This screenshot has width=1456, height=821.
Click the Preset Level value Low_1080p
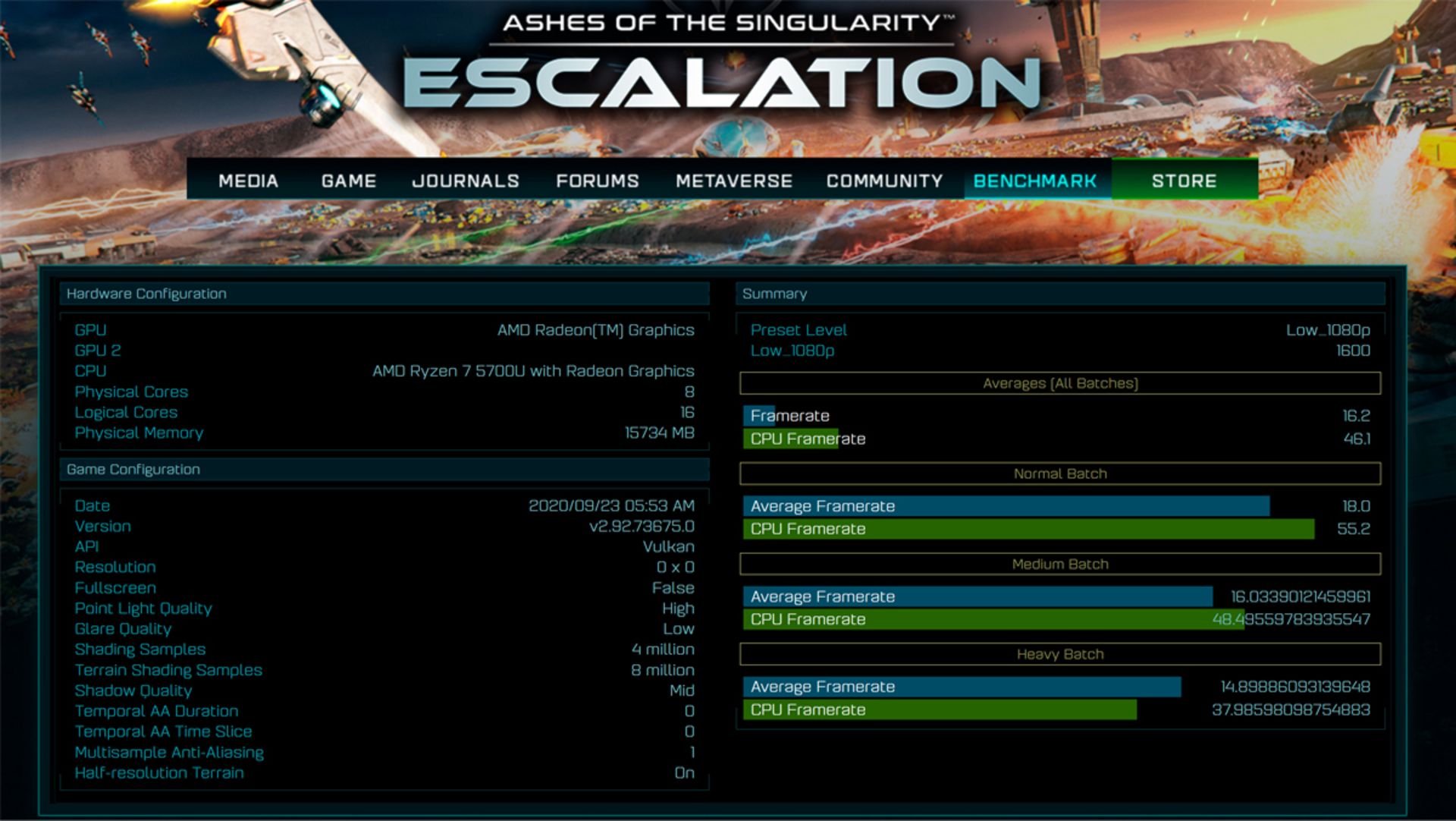[1328, 330]
